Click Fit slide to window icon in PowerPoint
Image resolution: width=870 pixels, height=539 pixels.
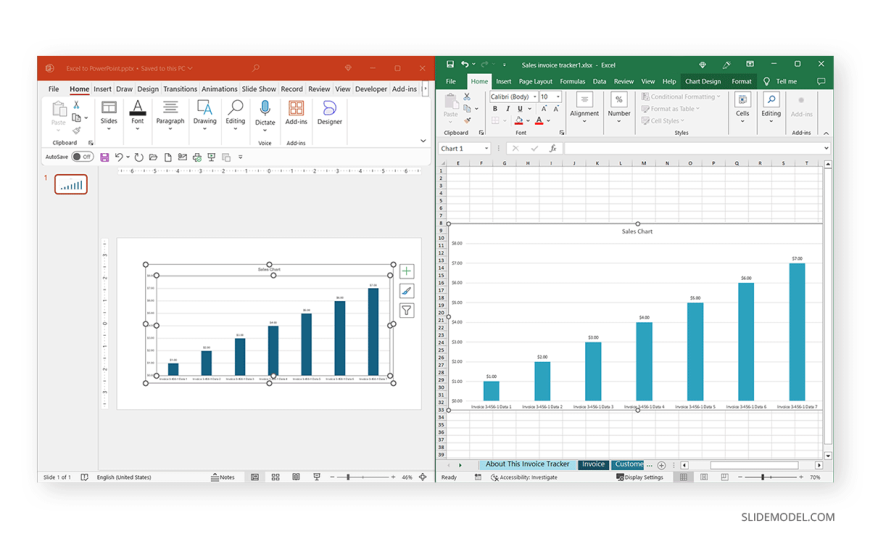click(x=423, y=477)
